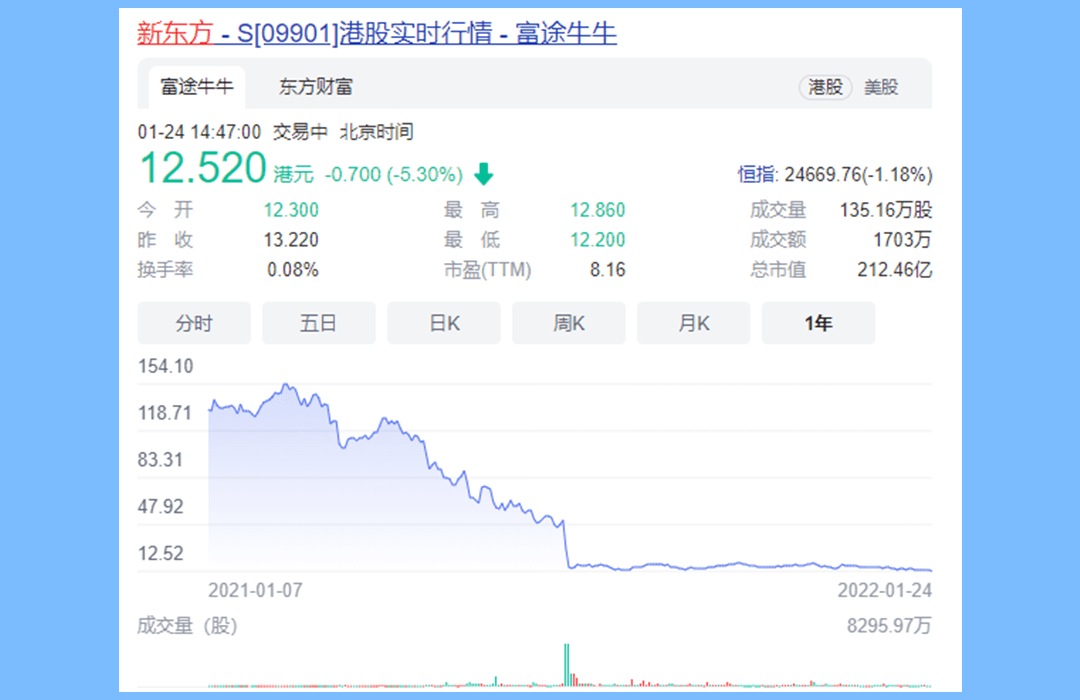Select the 1年 one-year chart range
1080x700 pixels.
[818, 322]
